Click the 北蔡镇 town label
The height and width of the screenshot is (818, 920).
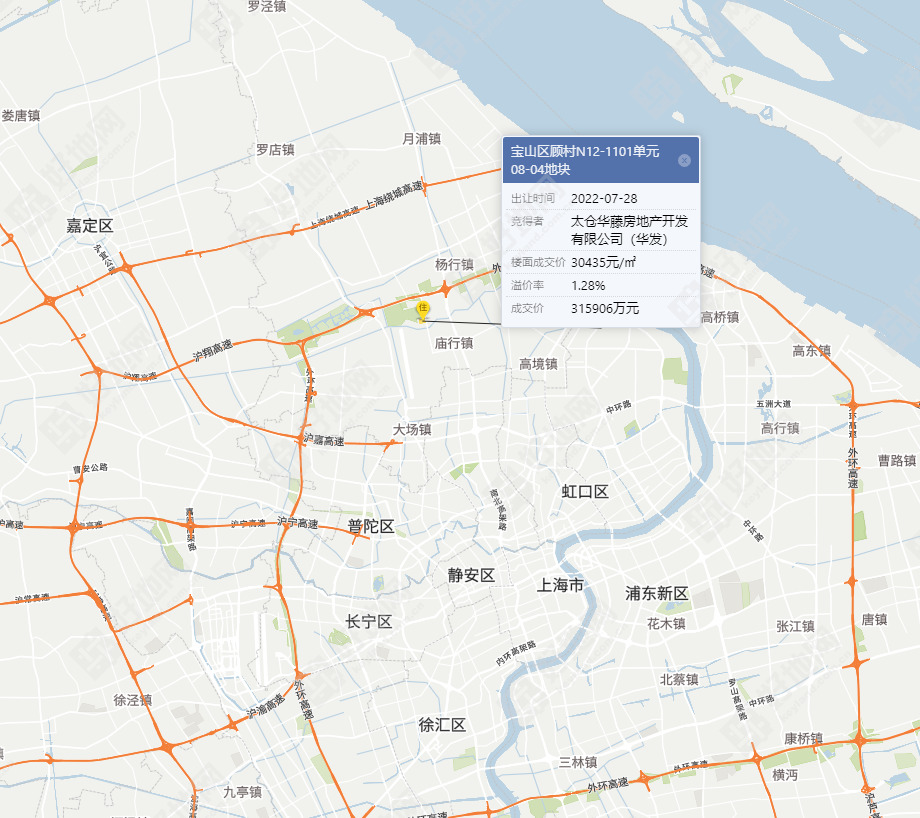pos(679,680)
